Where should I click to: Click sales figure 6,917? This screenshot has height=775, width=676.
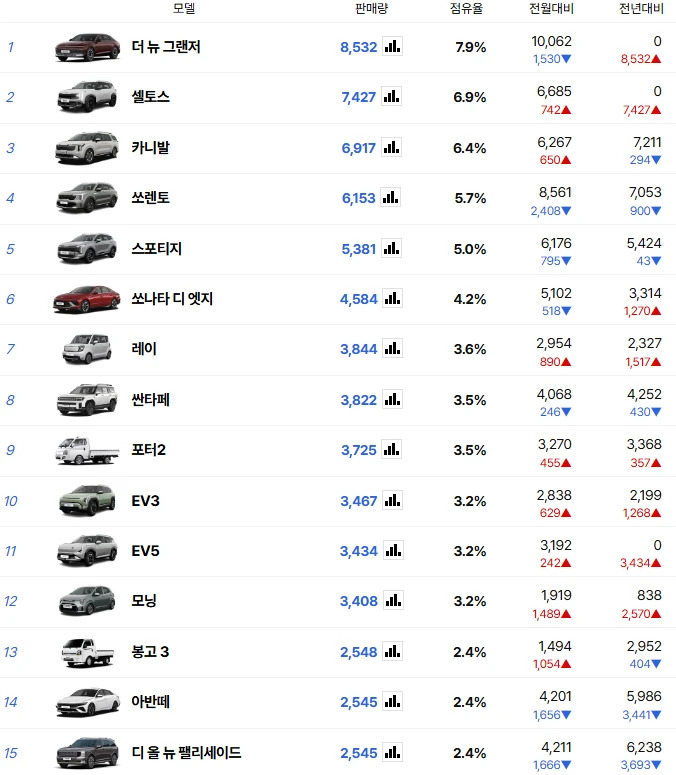(359, 148)
